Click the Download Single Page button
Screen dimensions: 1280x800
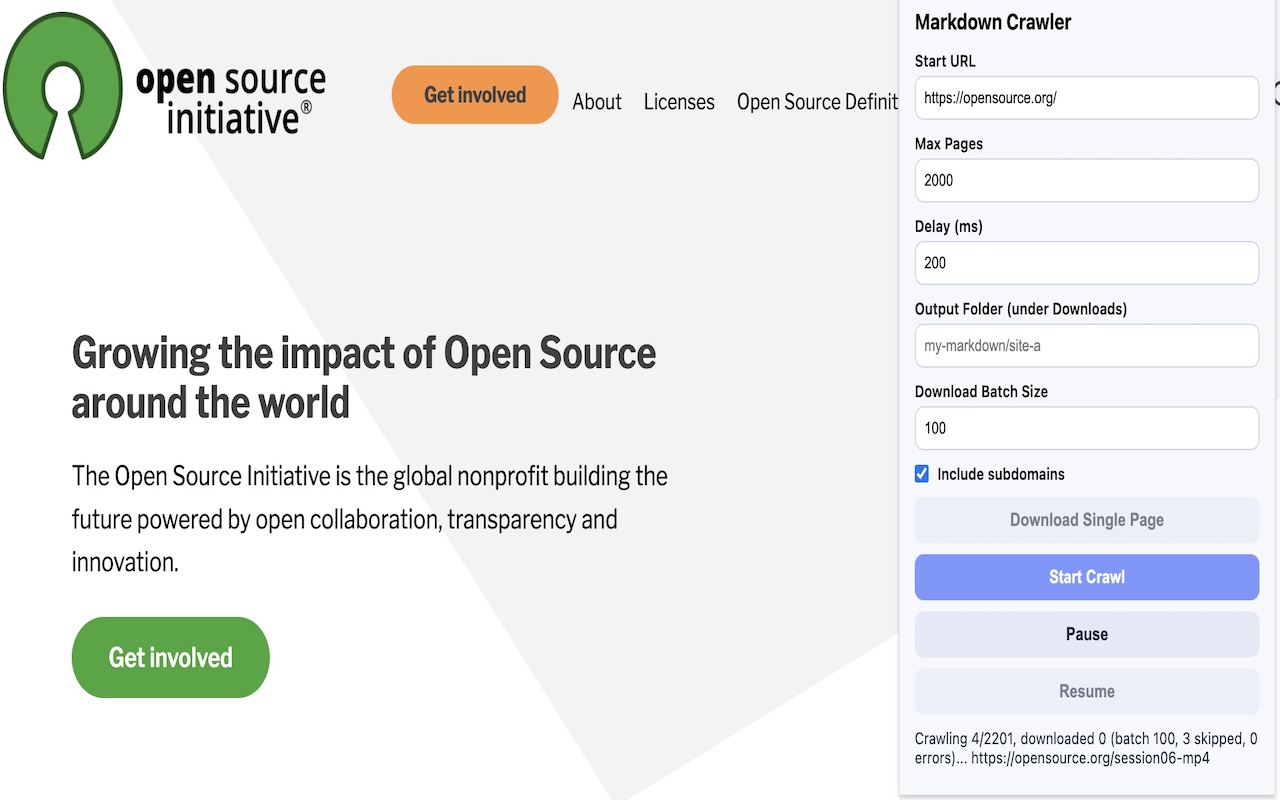click(x=1087, y=520)
